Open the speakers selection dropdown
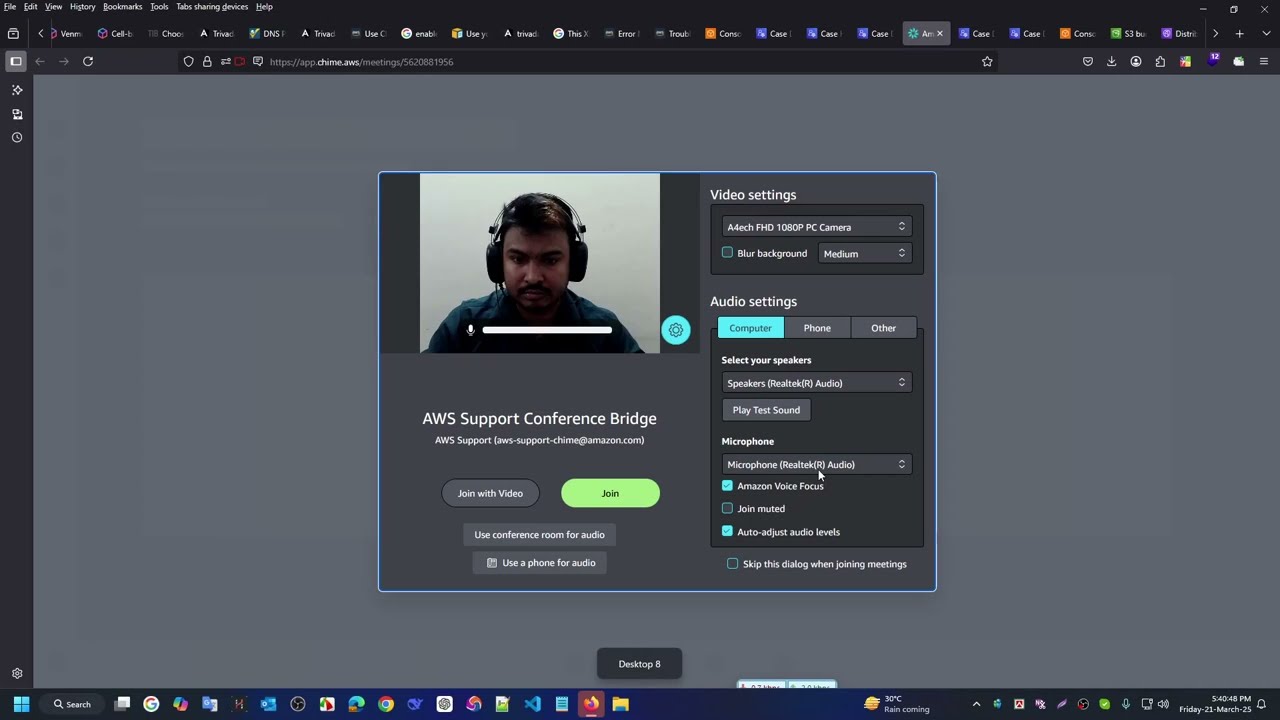This screenshot has width=1280, height=720. pyautogui.click(x=816, y=383)
